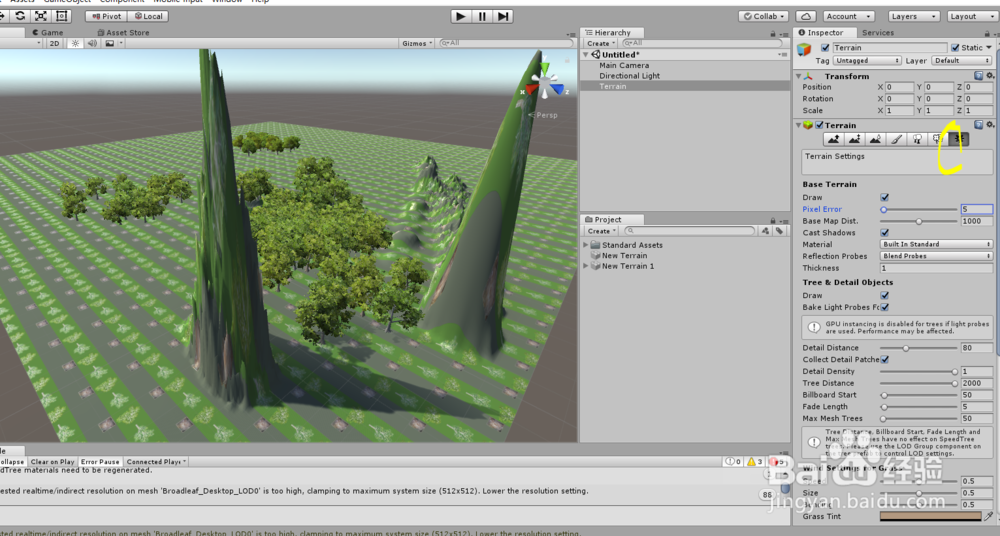
Task: Click the Pause button
Action: point(482,16)
